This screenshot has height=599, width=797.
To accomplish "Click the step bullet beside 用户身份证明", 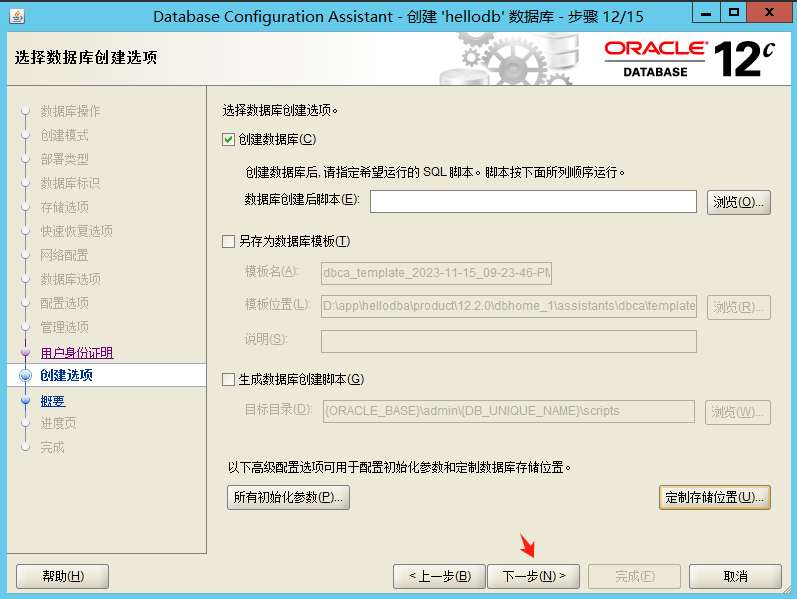I will click(25, 352).
